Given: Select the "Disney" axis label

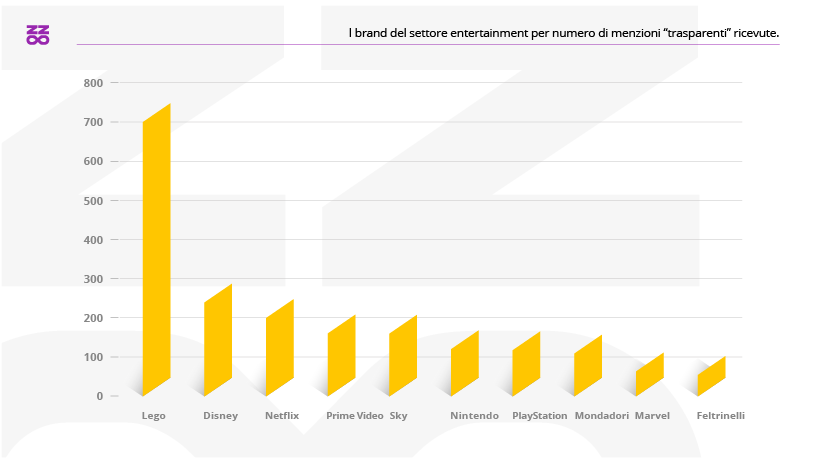Looking at the screenshot, I should (x=220, y=416).
